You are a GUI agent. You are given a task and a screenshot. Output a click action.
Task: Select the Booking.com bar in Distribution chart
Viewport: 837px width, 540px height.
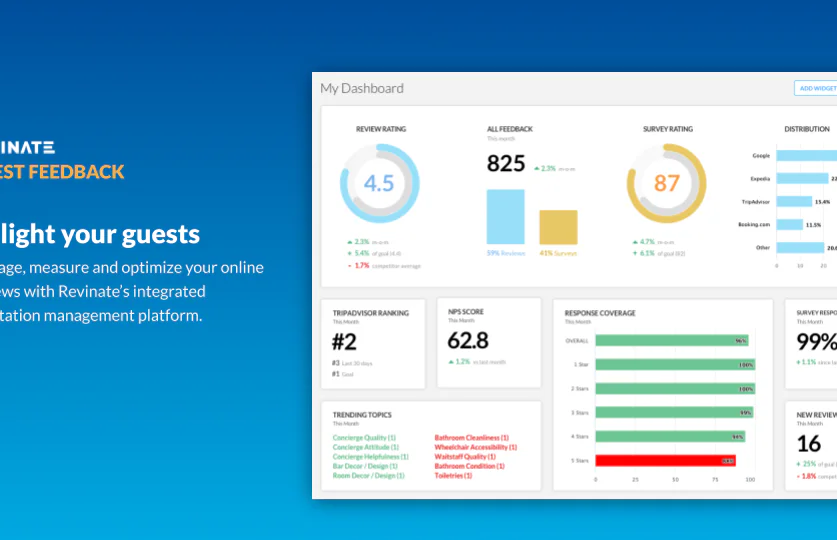[789, 225]
